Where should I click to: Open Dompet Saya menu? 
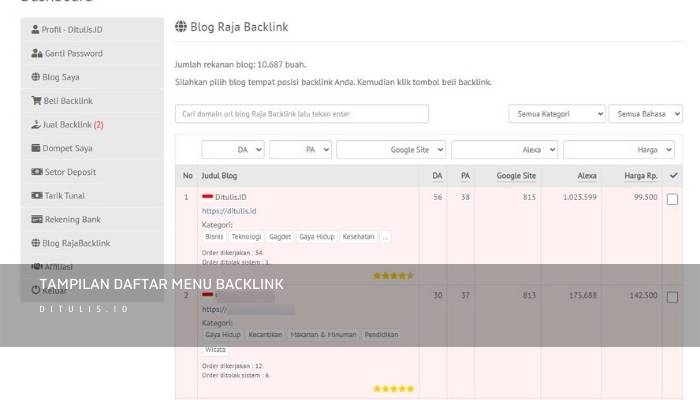[92, 148]
